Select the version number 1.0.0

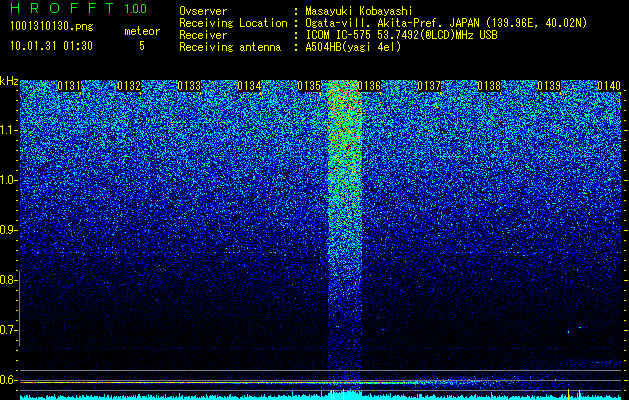point(136,8)
